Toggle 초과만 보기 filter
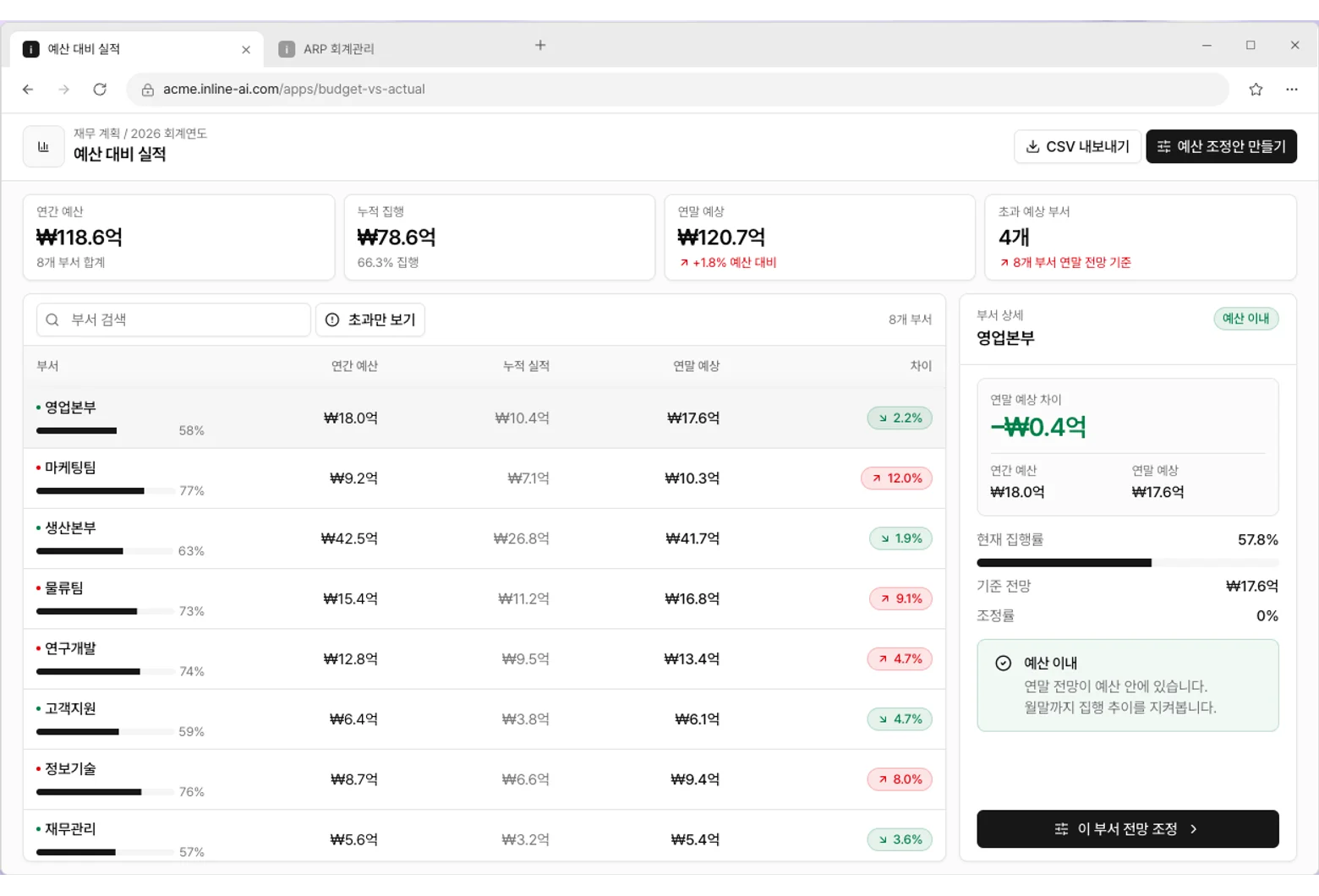 pos(370,320)
